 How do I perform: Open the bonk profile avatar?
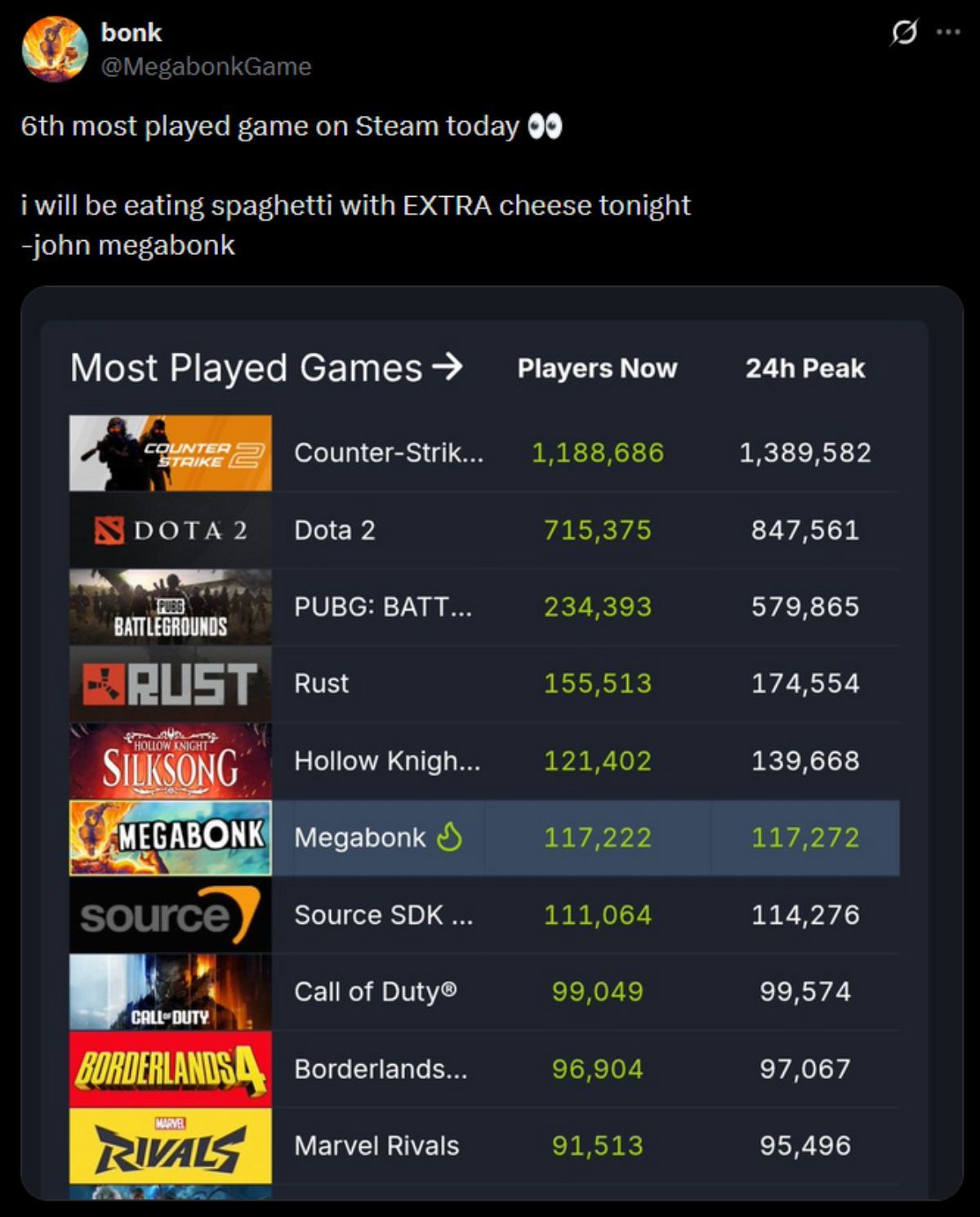pyautogui.click(x=55, y=49)
